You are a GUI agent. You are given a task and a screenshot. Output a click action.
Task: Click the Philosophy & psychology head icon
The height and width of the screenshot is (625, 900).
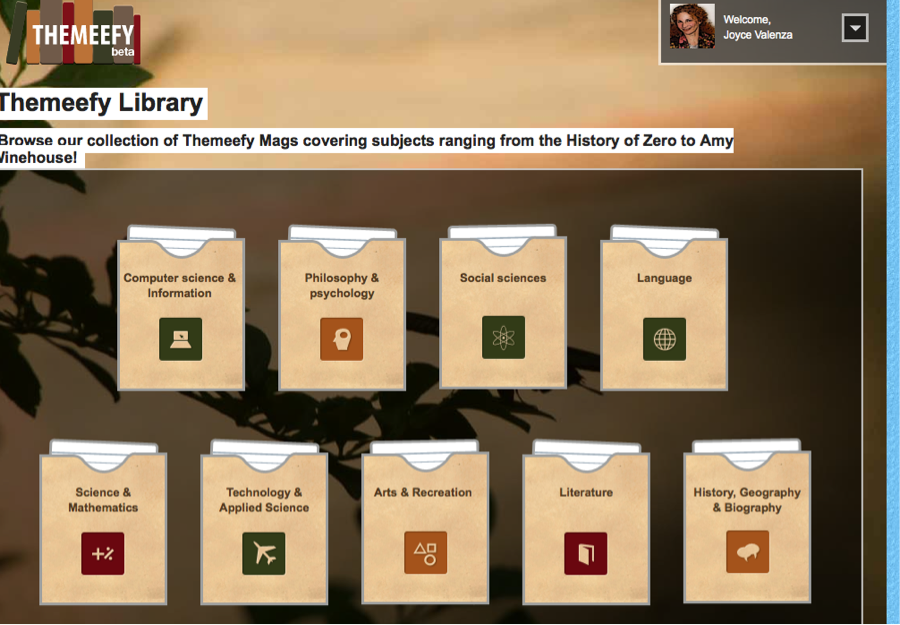pos(342,339)
